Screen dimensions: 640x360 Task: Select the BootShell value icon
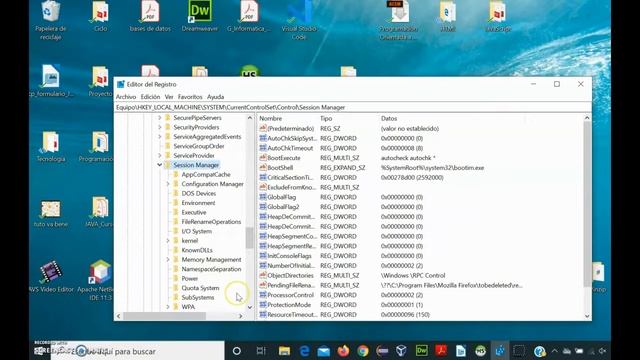[263, 167]
